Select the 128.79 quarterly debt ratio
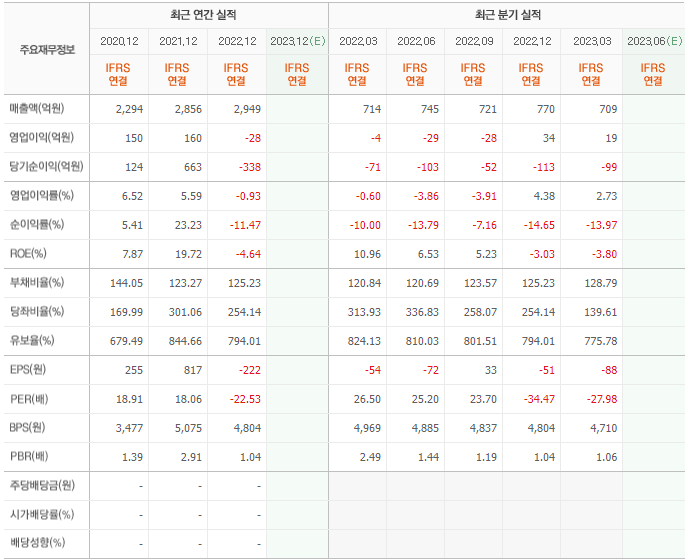 (x=601, y=283)
